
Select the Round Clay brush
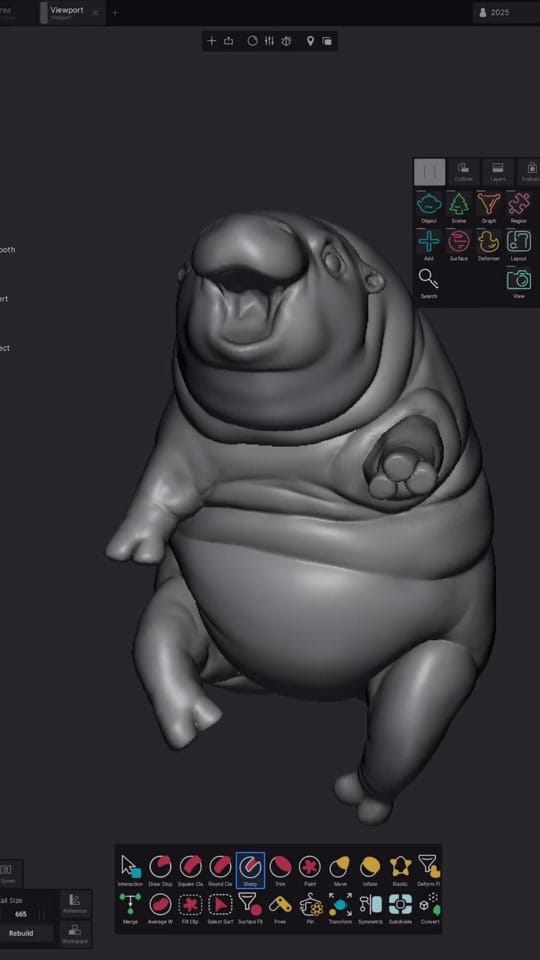coord(220,870)
